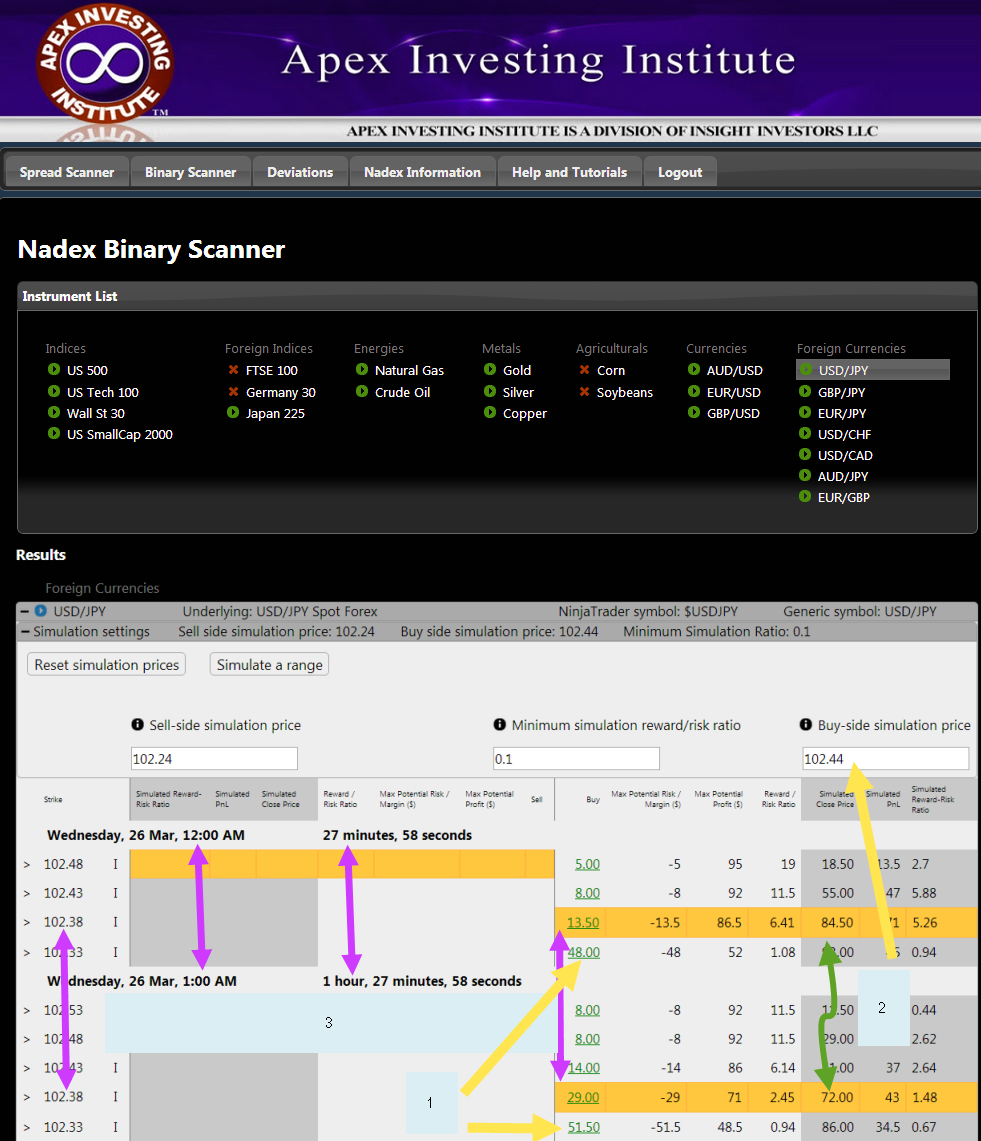Click the 48.00 buy price link

click(x=584, y=952)
